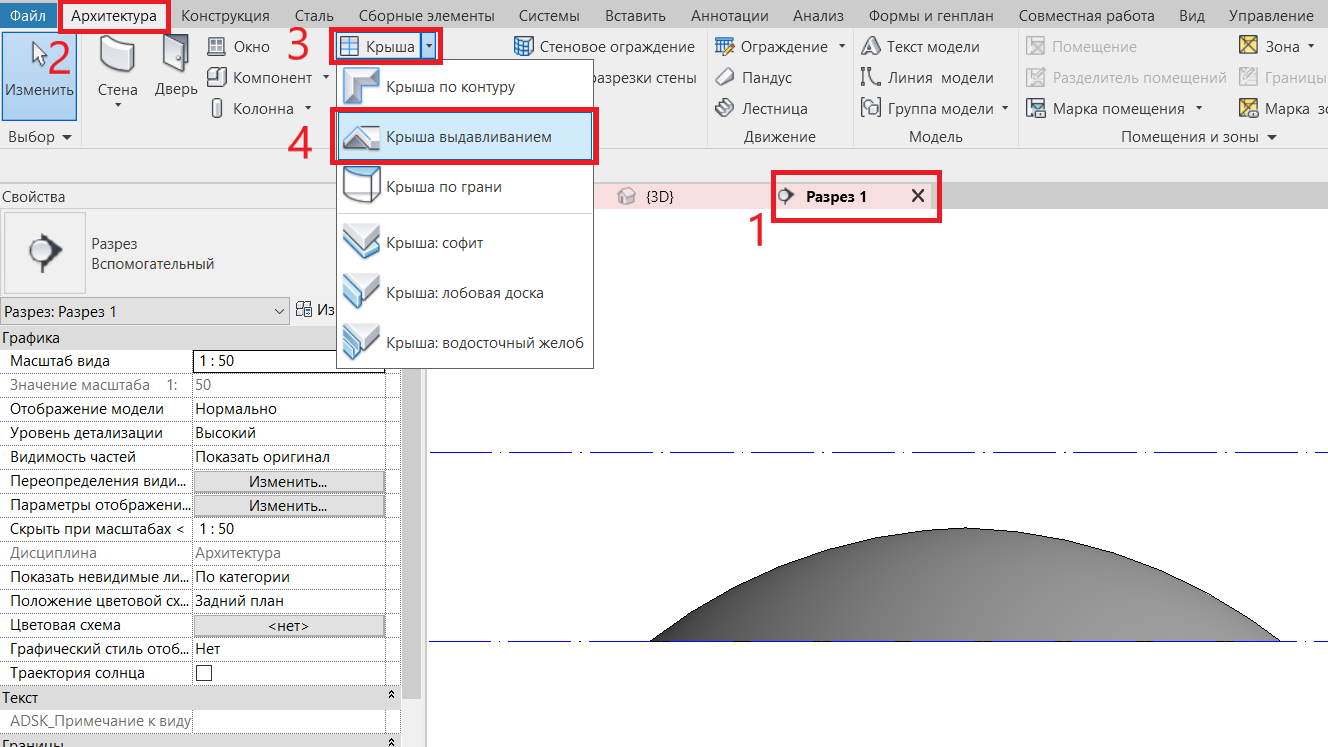Select the Зона area tool icon
1328x747 pixels.
point(1248,46)
